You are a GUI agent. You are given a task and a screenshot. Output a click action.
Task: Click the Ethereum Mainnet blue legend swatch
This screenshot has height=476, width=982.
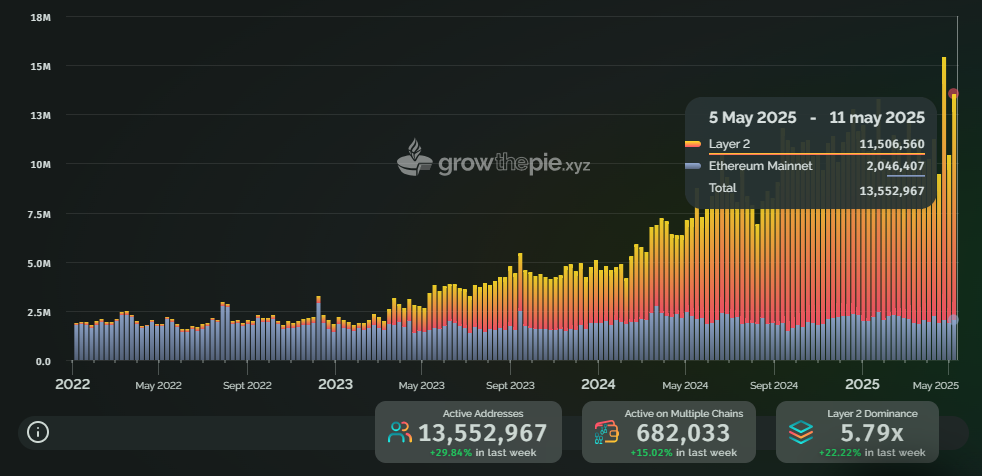[x=693, y=166]
